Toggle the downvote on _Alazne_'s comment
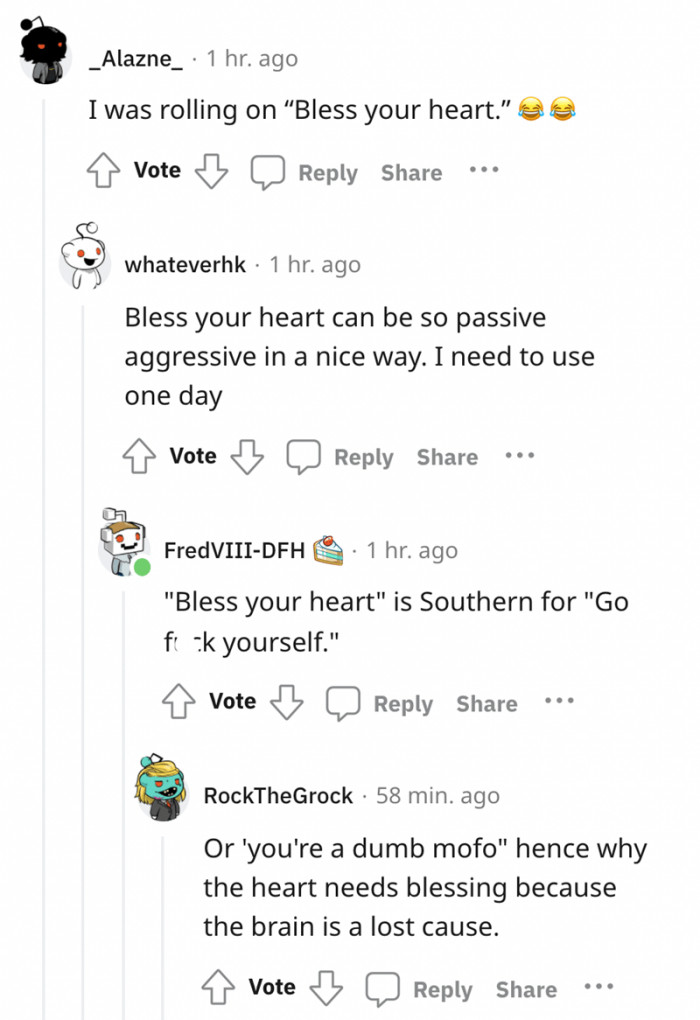The width and height of the screenshot is (700, 1020). click(208, 170)
